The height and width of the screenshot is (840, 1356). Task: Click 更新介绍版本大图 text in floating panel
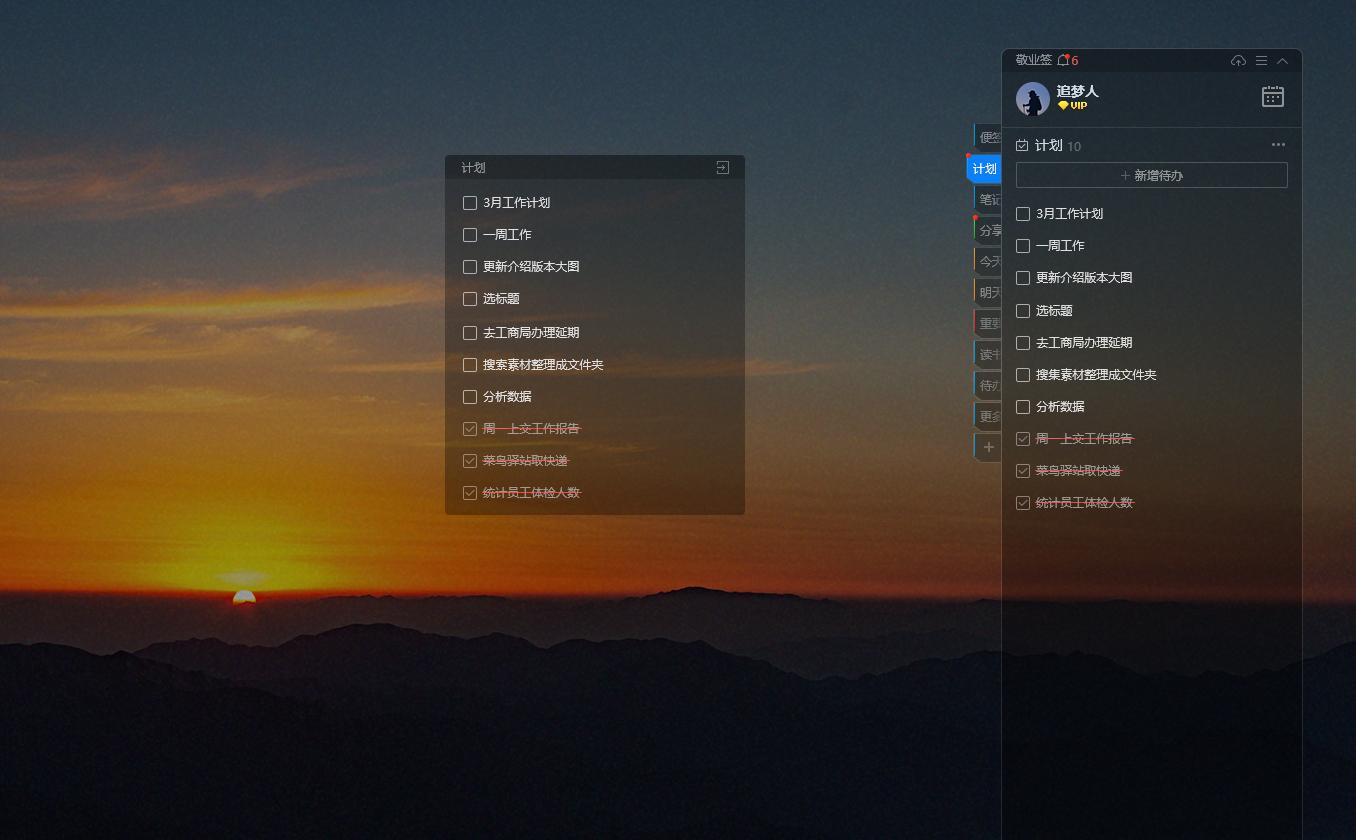point(531,267)
